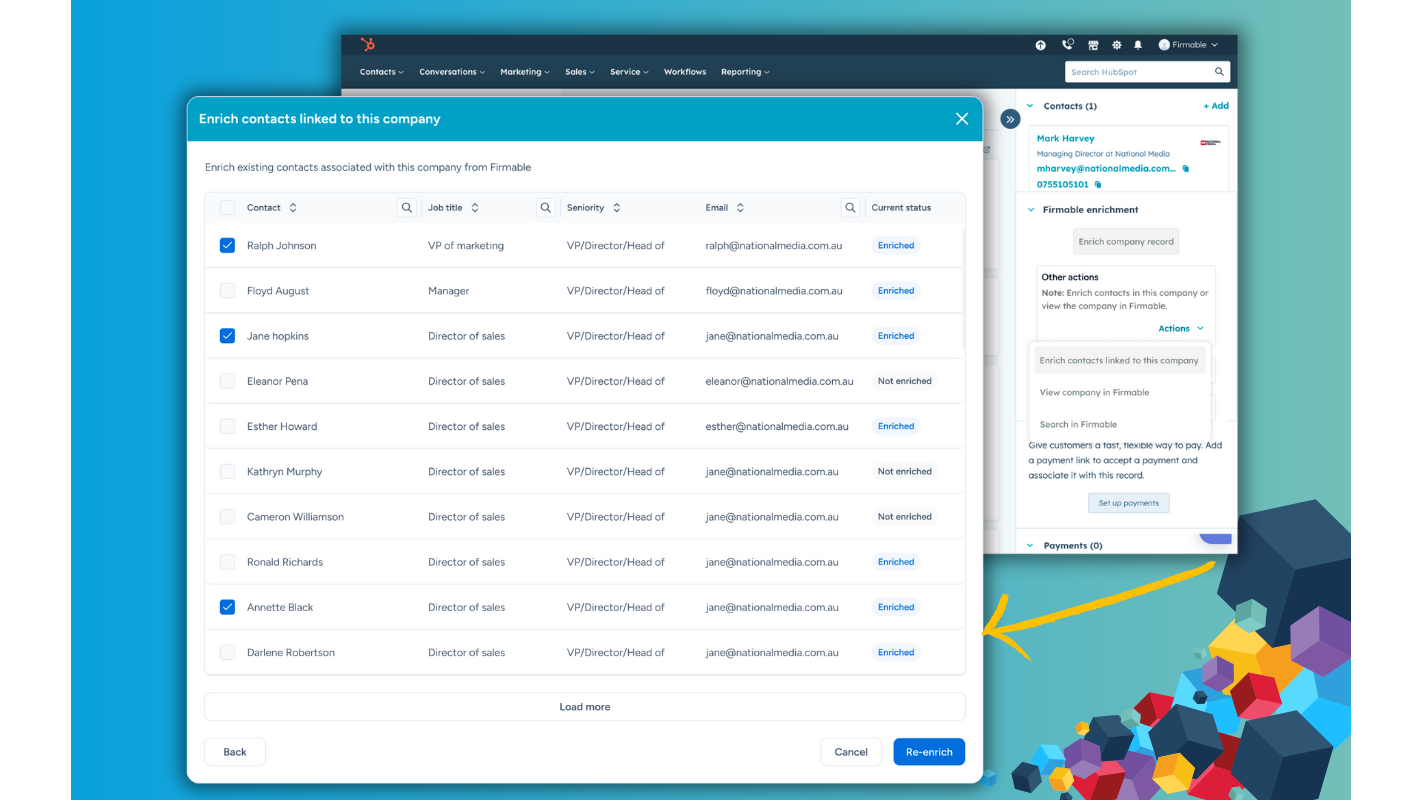Select the Floyd August checkbox
Viewport: 1422px width, 800px height.
click(227, 291)
